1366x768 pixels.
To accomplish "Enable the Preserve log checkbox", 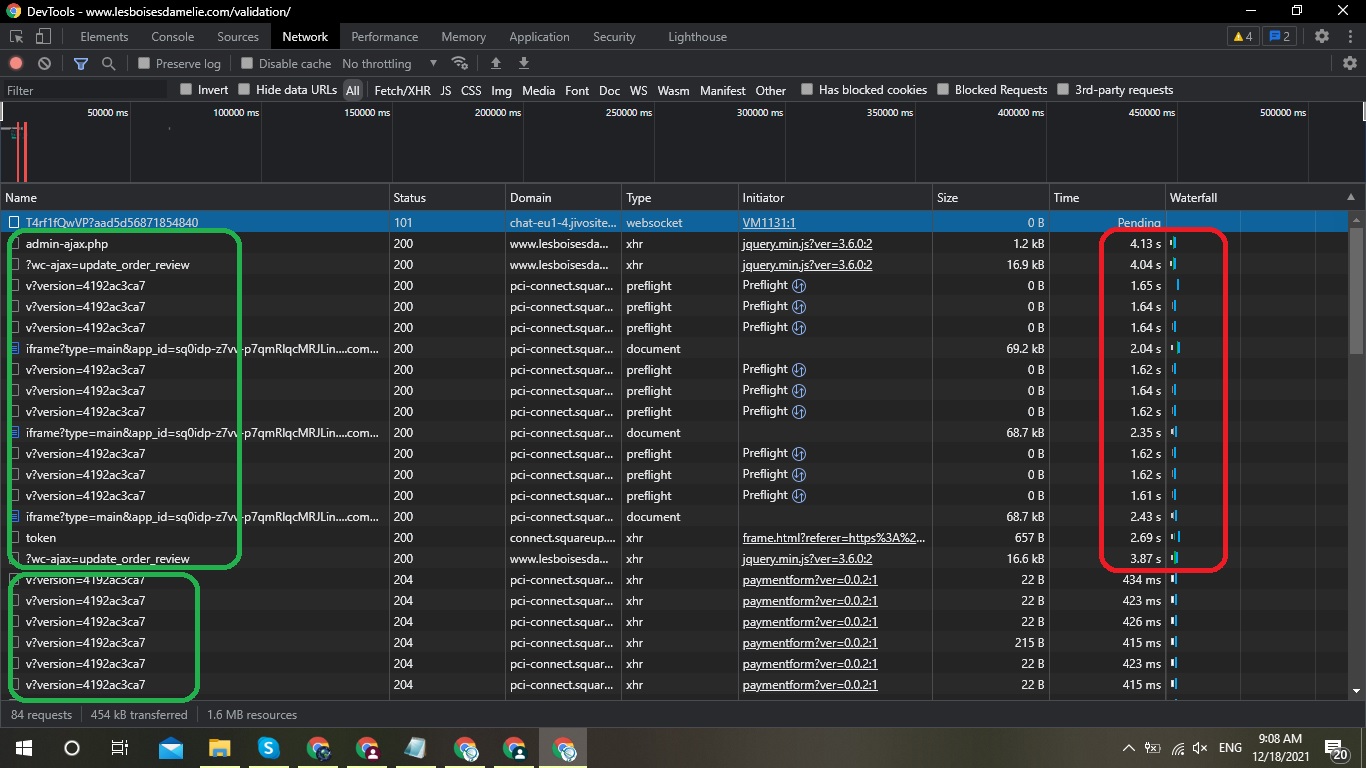I will tap(144, 63).
